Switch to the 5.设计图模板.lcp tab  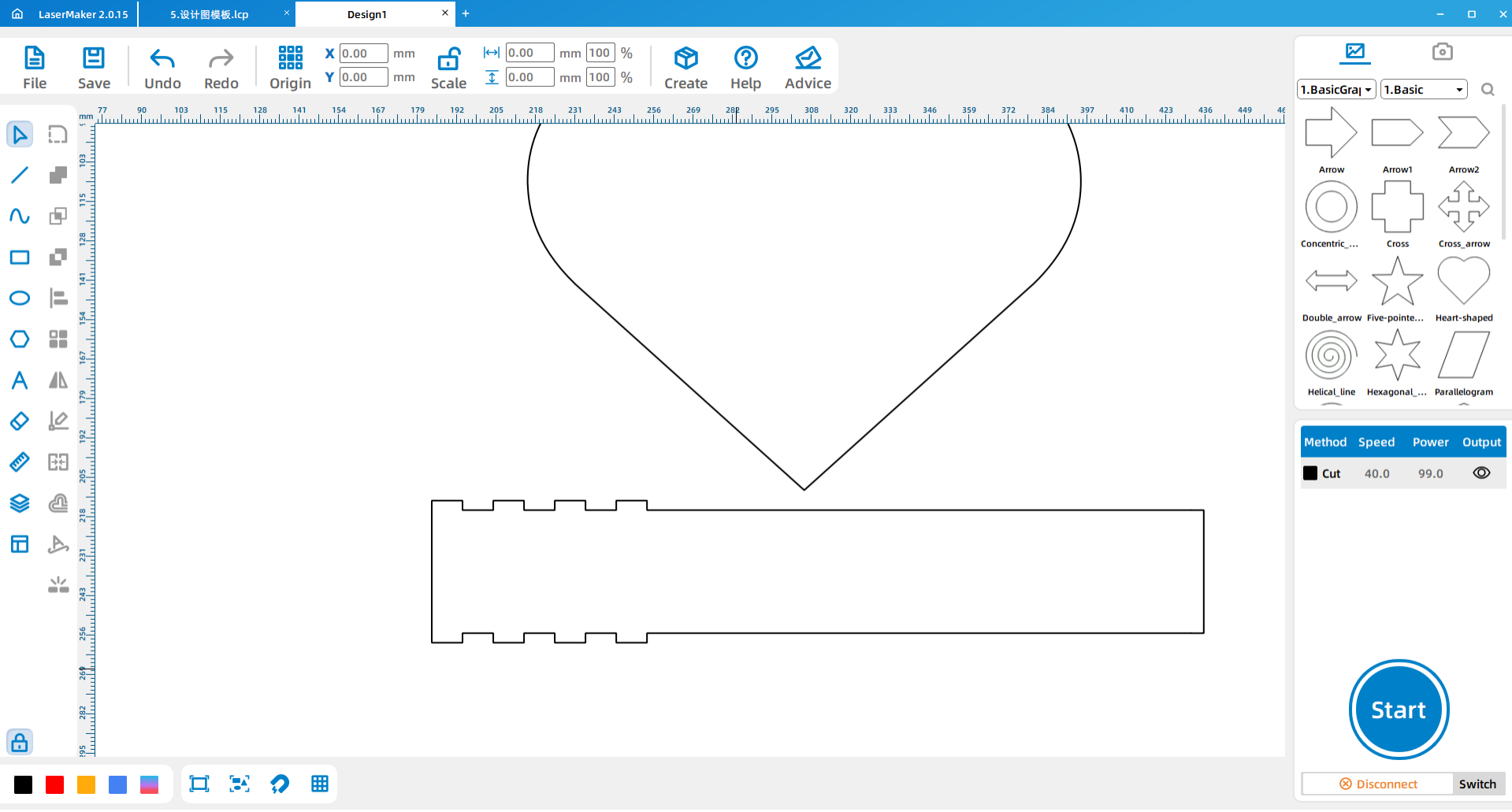click(210, 14)
